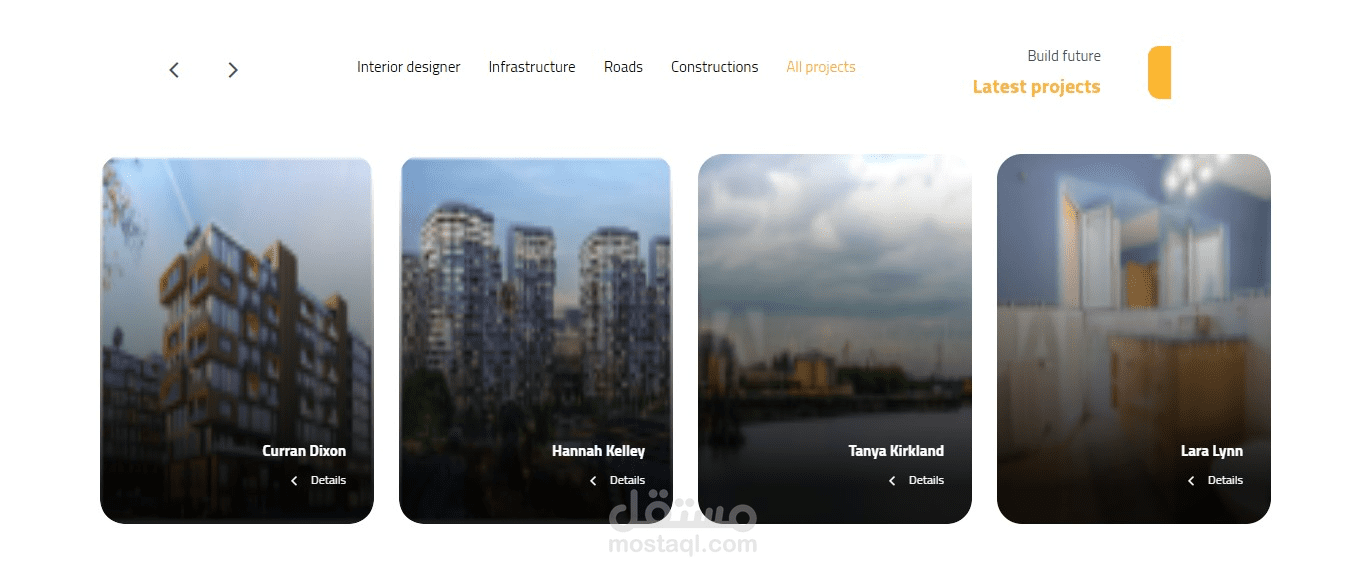Viewport: 1366px width, 568px height.
Task: Click the Latest projects heading
Action: click(1036, 87)
